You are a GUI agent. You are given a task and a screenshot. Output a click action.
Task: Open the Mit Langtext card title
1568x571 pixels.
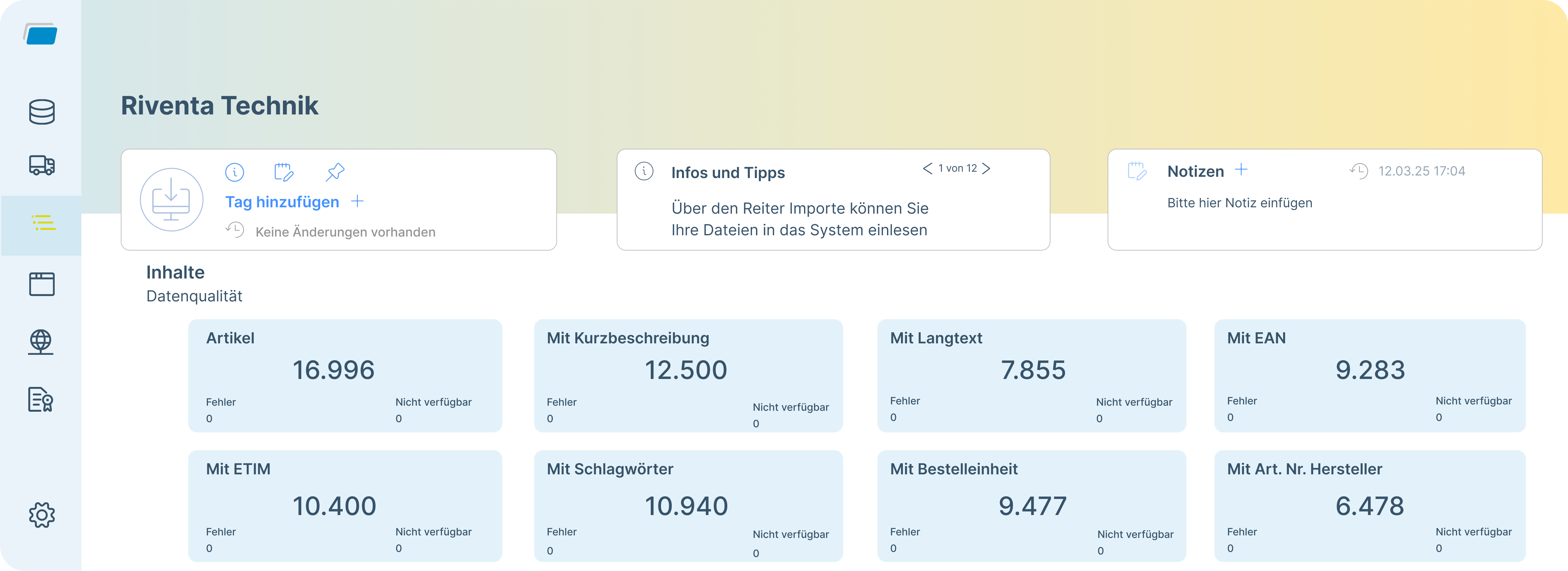[x=936, y=339]
